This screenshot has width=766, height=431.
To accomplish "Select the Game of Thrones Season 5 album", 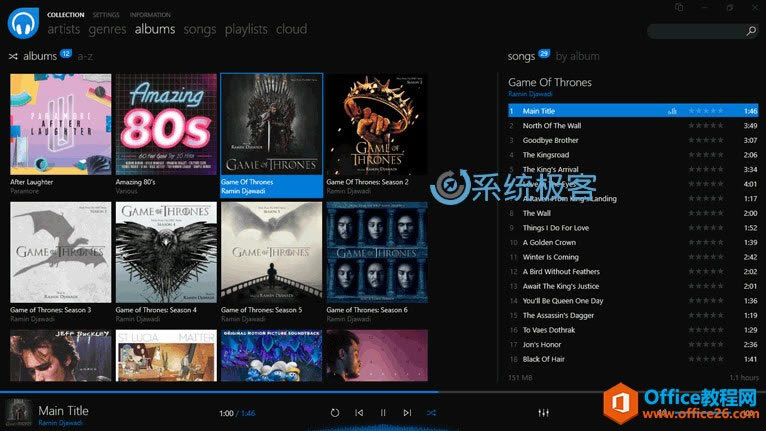I will pos(272,253).
